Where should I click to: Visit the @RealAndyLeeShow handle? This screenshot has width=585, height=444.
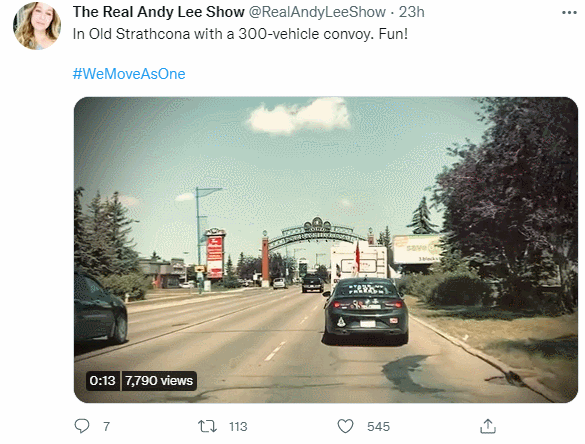pos(317,12)
